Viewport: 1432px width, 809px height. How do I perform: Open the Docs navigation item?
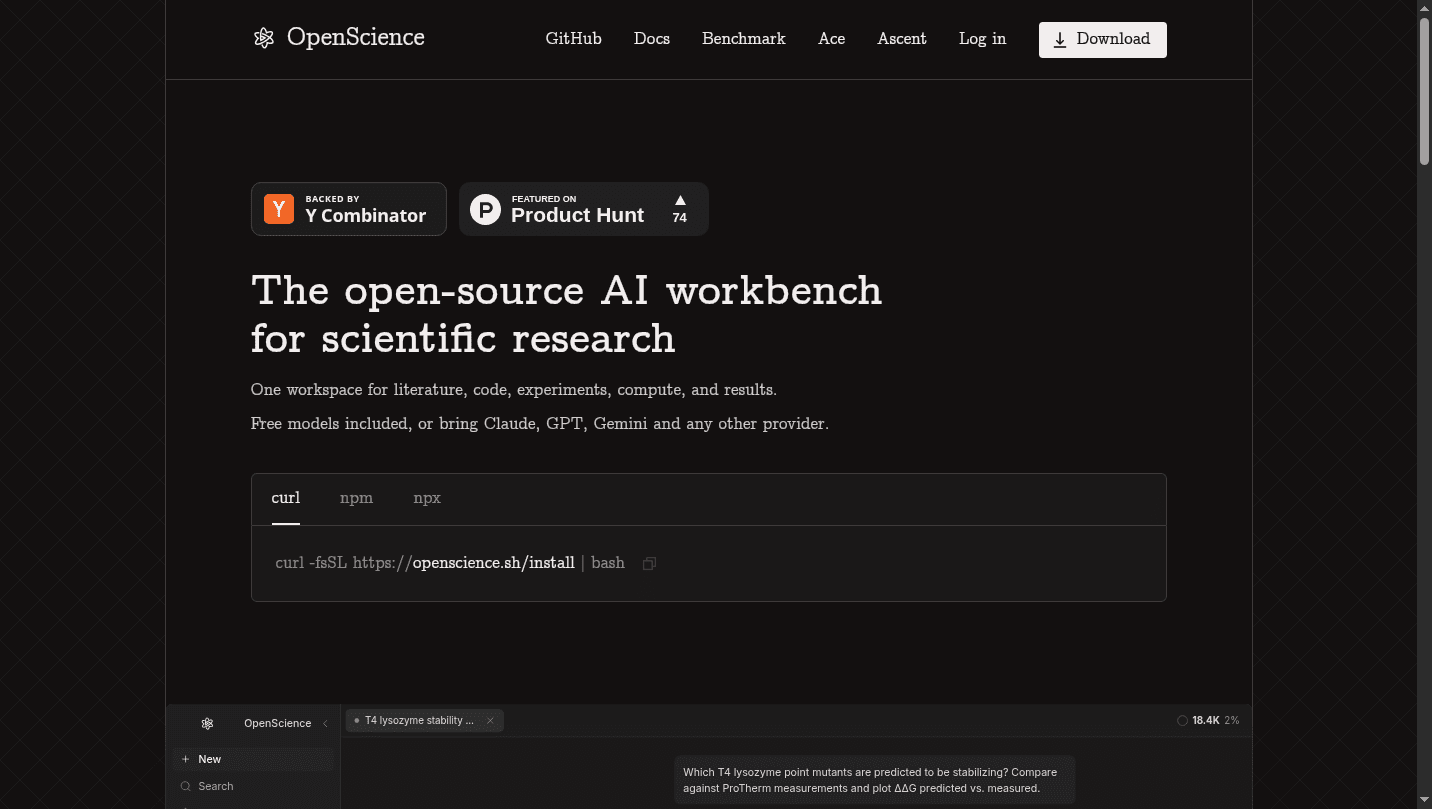coord(651,39)
